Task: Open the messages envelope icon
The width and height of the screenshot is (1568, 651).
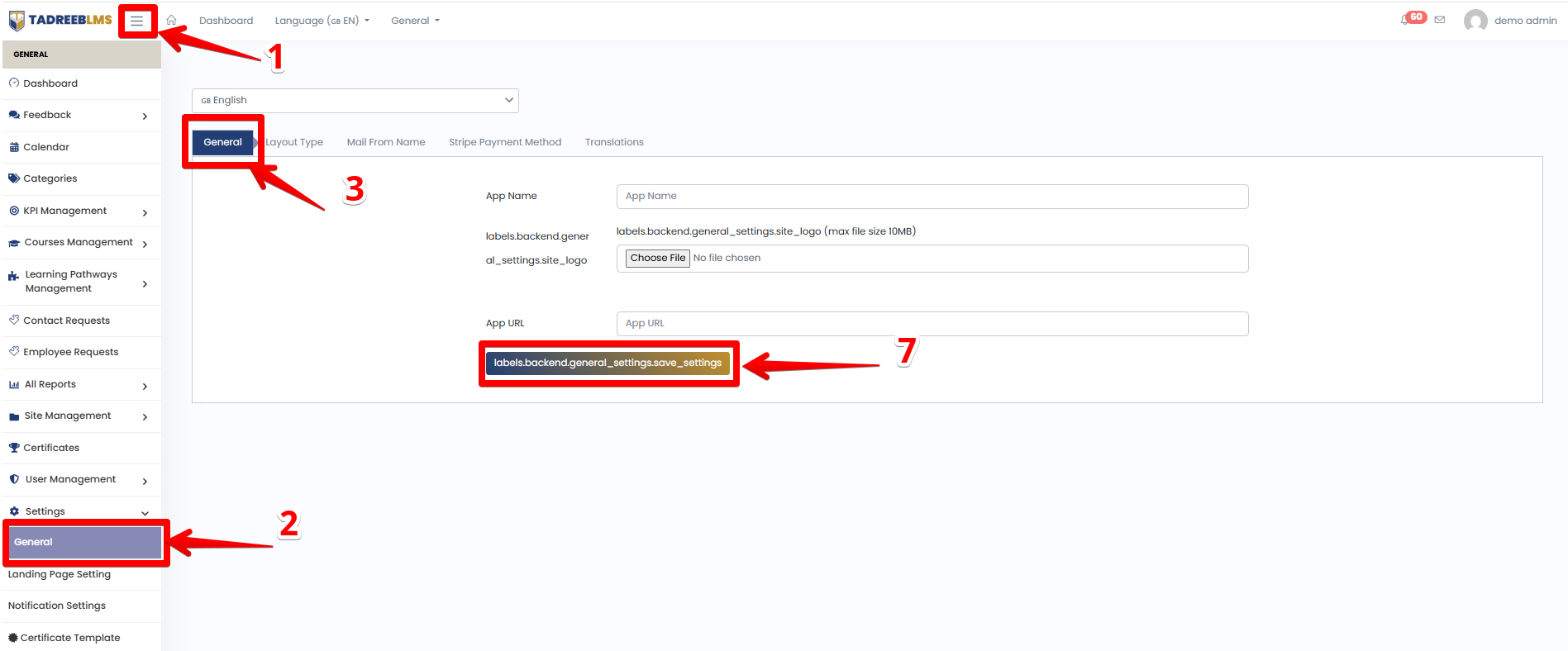Action: 1440,20
